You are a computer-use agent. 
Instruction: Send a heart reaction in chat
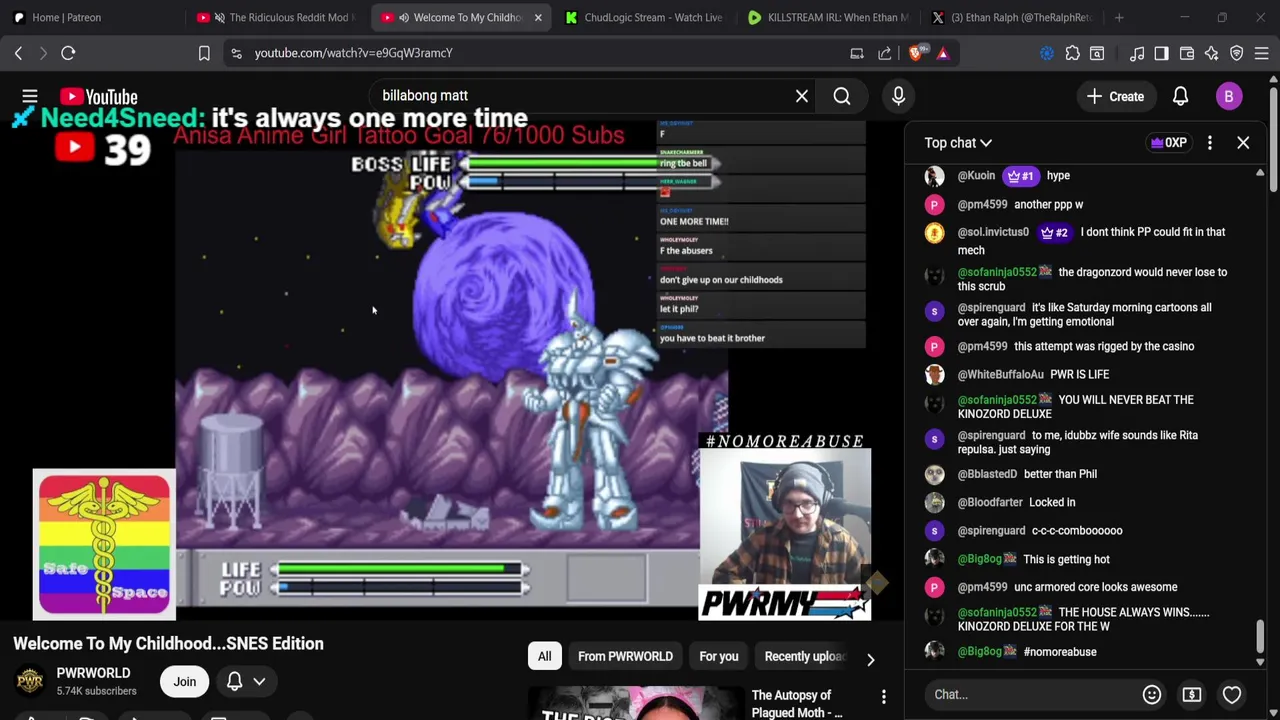[1232, 694]
